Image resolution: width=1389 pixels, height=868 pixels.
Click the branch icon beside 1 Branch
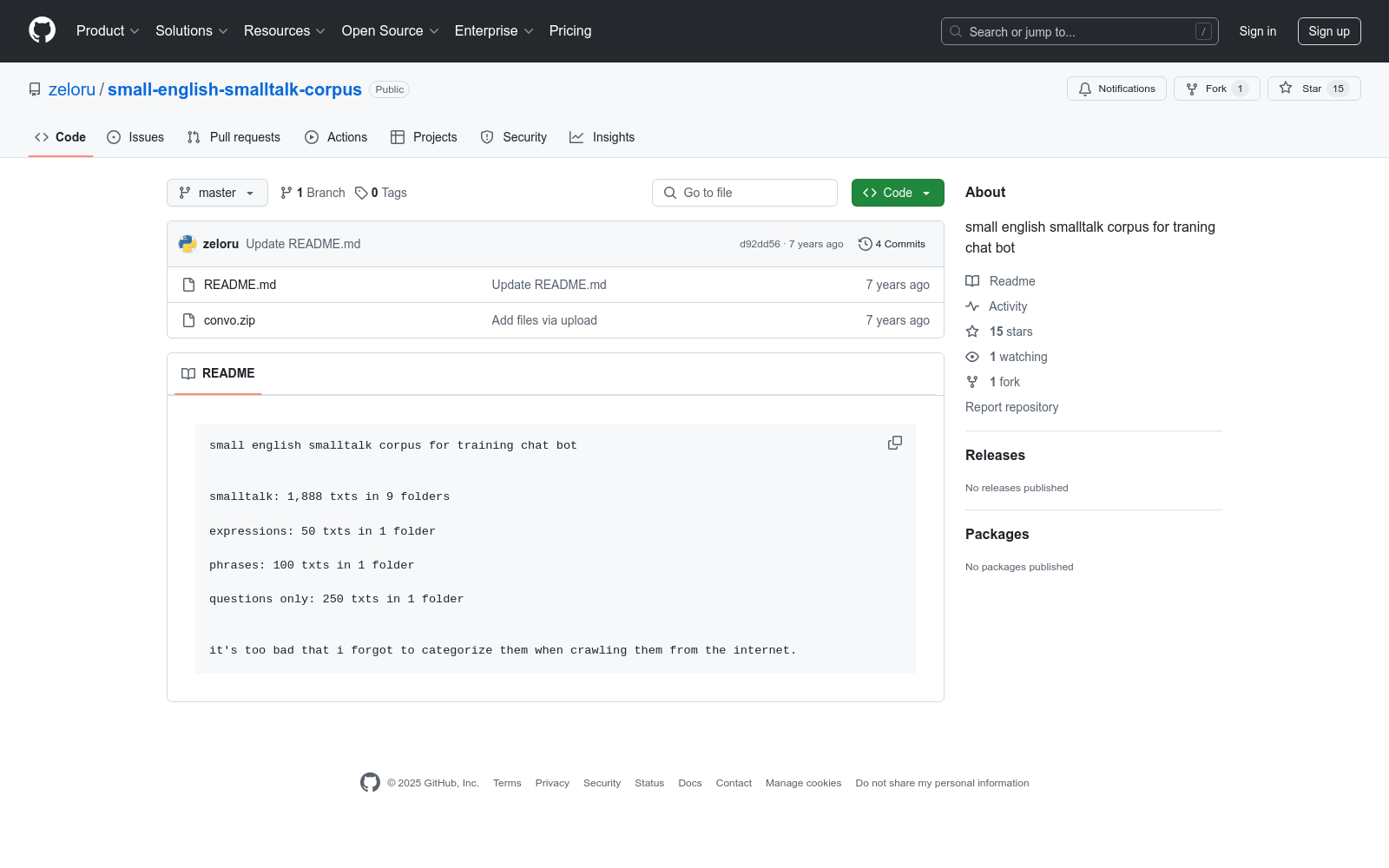click(286, 193)
